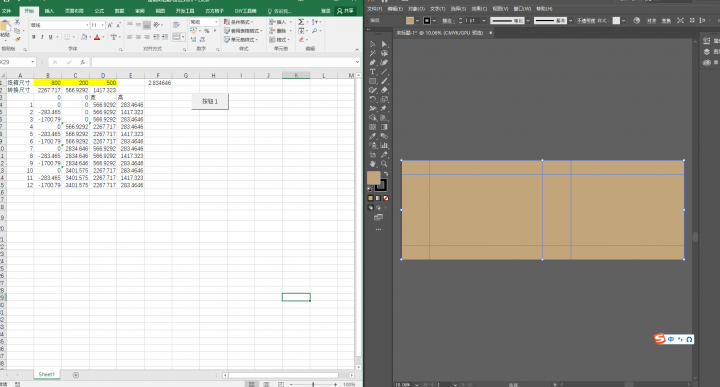Select the Eraser tool in the toolbox
This screenshot has width=720, height=387.
[x=384, y=90]
